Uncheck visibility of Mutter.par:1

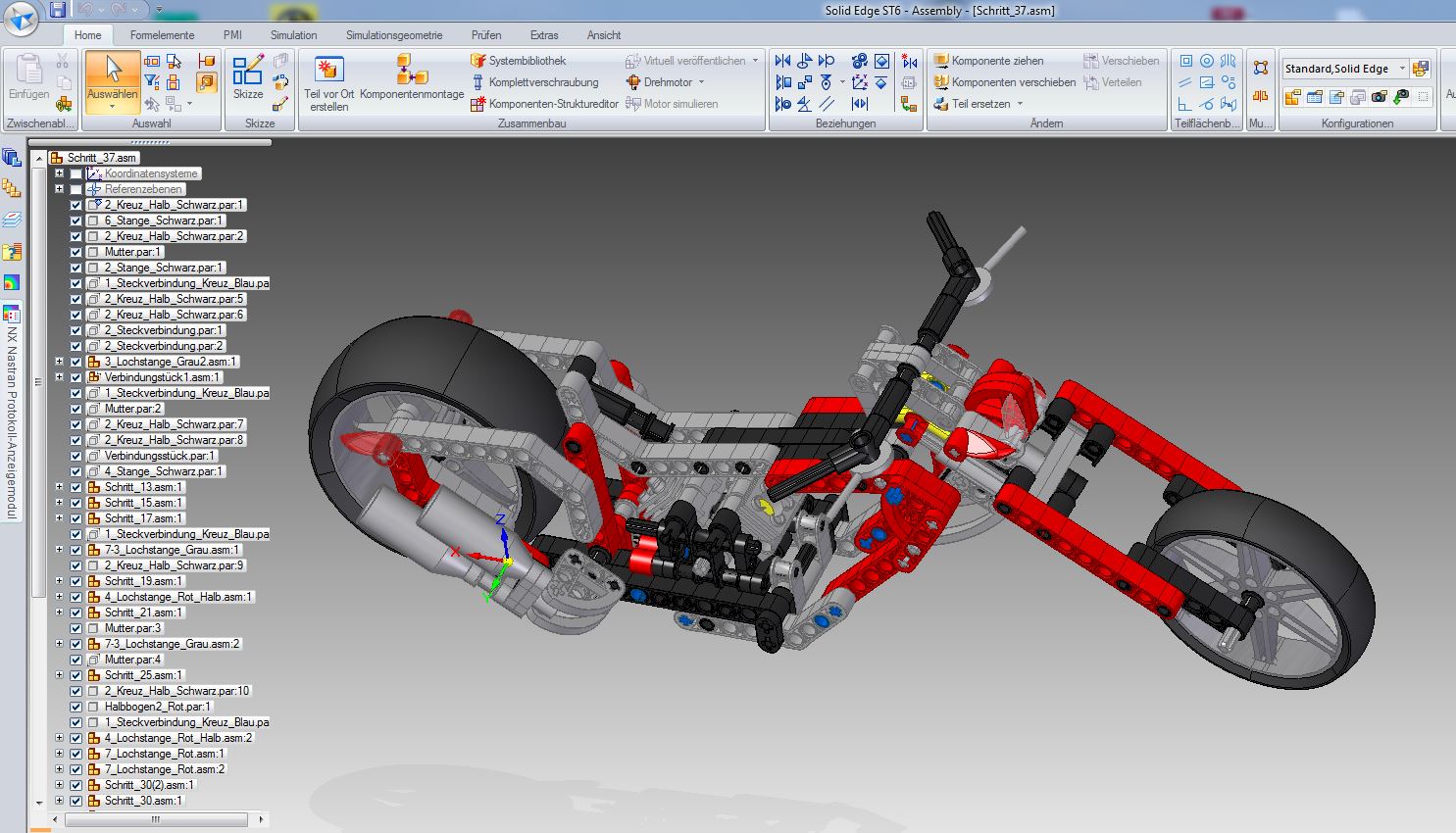click(76, 252)
